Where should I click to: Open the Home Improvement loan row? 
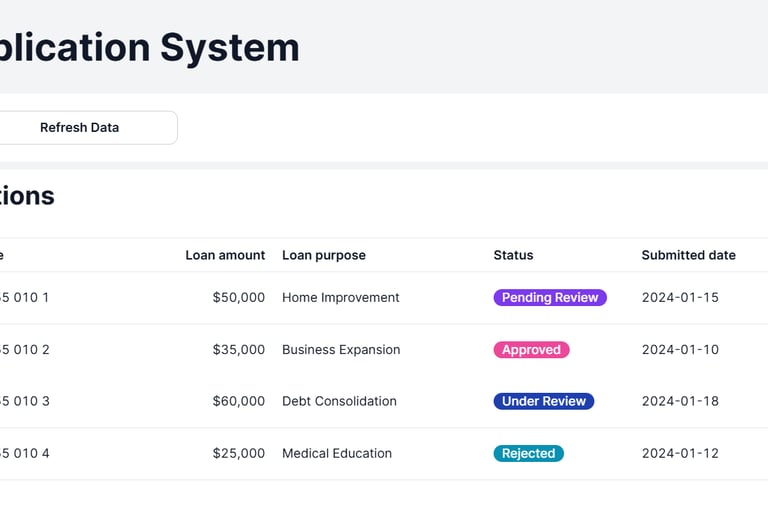tap(340, 297)
